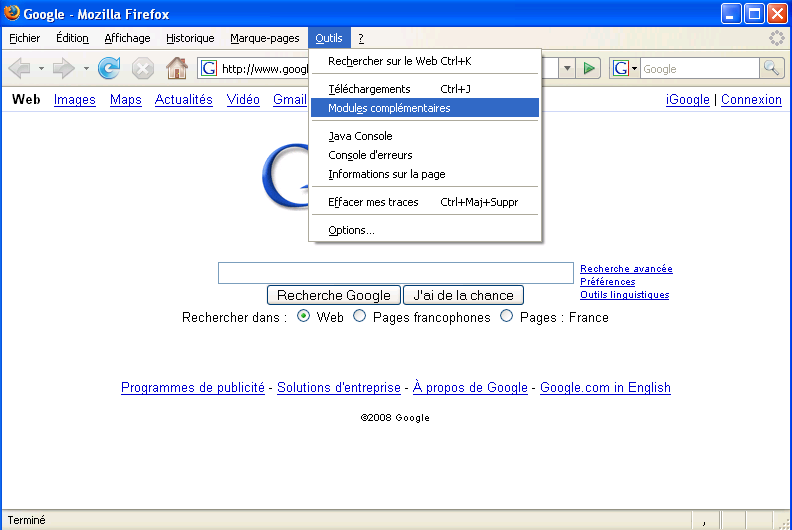Open the Édition menu
Image resolution: width=792 pixels, height=530 pixels.
(72, 38)
